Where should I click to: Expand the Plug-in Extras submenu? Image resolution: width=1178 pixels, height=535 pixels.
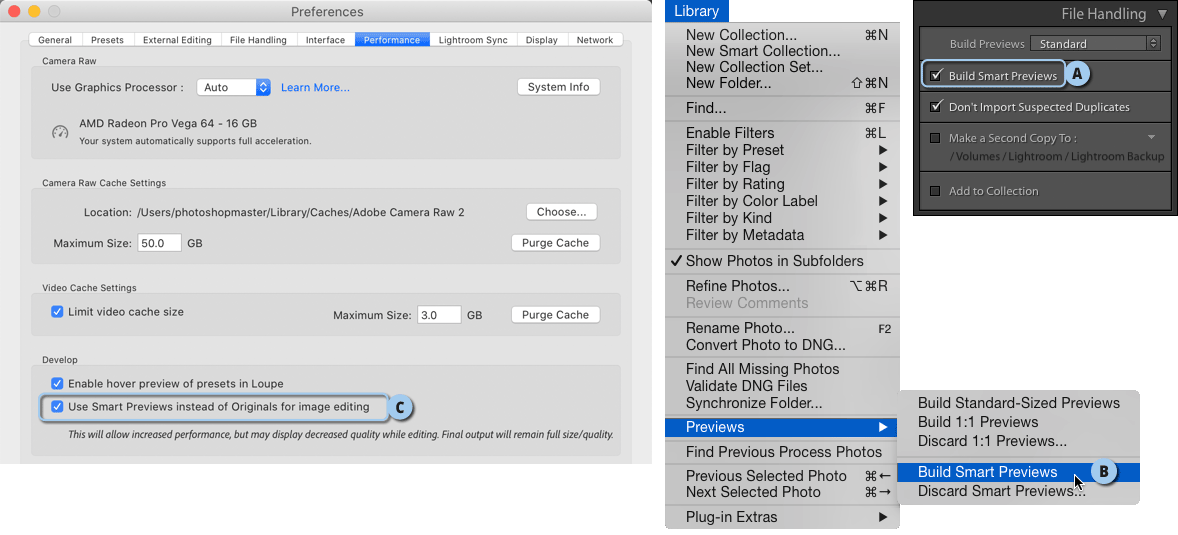coord(782,517)
